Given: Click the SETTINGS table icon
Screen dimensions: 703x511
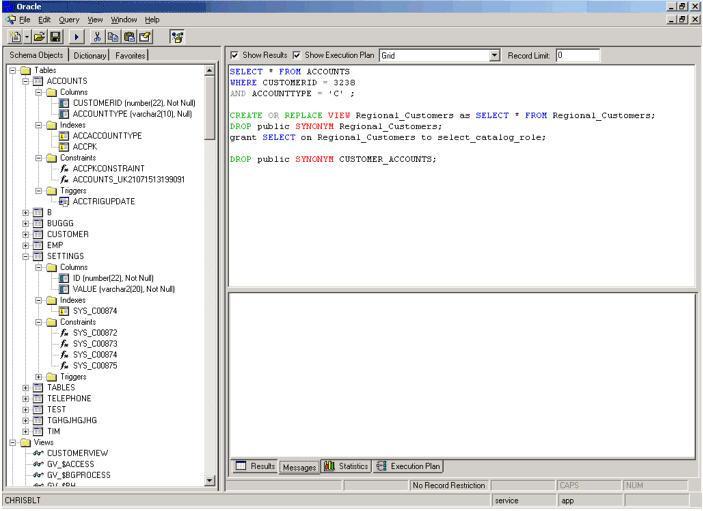Looking at the screenshot, I should [x=39, y=256].
